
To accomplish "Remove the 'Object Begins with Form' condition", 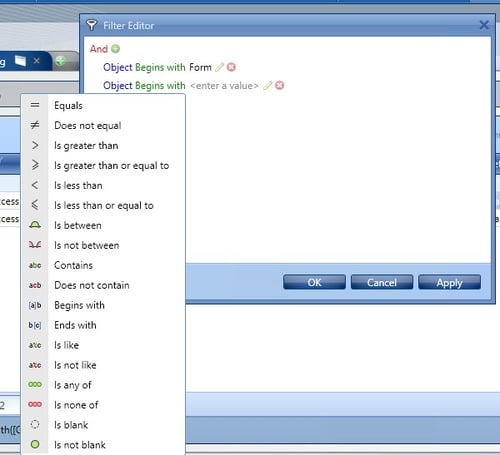I will pyautogui.click(x=231, y=67).
